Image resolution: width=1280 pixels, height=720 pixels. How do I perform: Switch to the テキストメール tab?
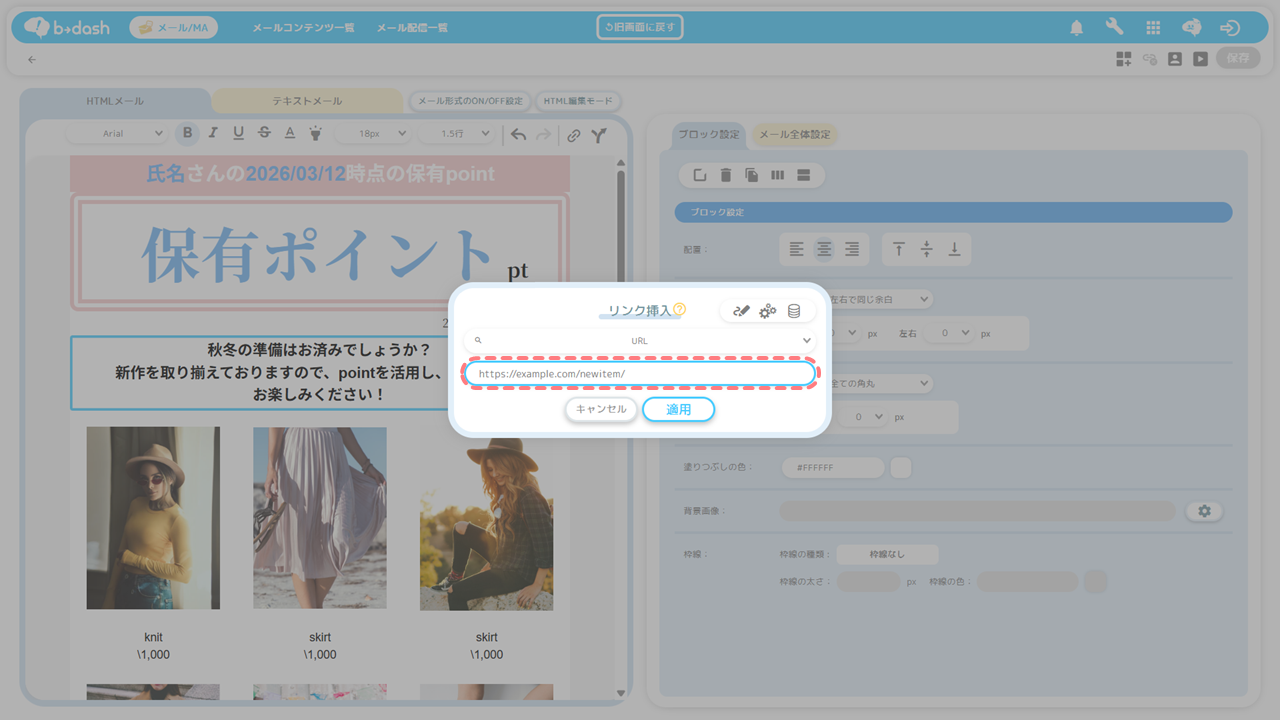(x=307, y=101)
